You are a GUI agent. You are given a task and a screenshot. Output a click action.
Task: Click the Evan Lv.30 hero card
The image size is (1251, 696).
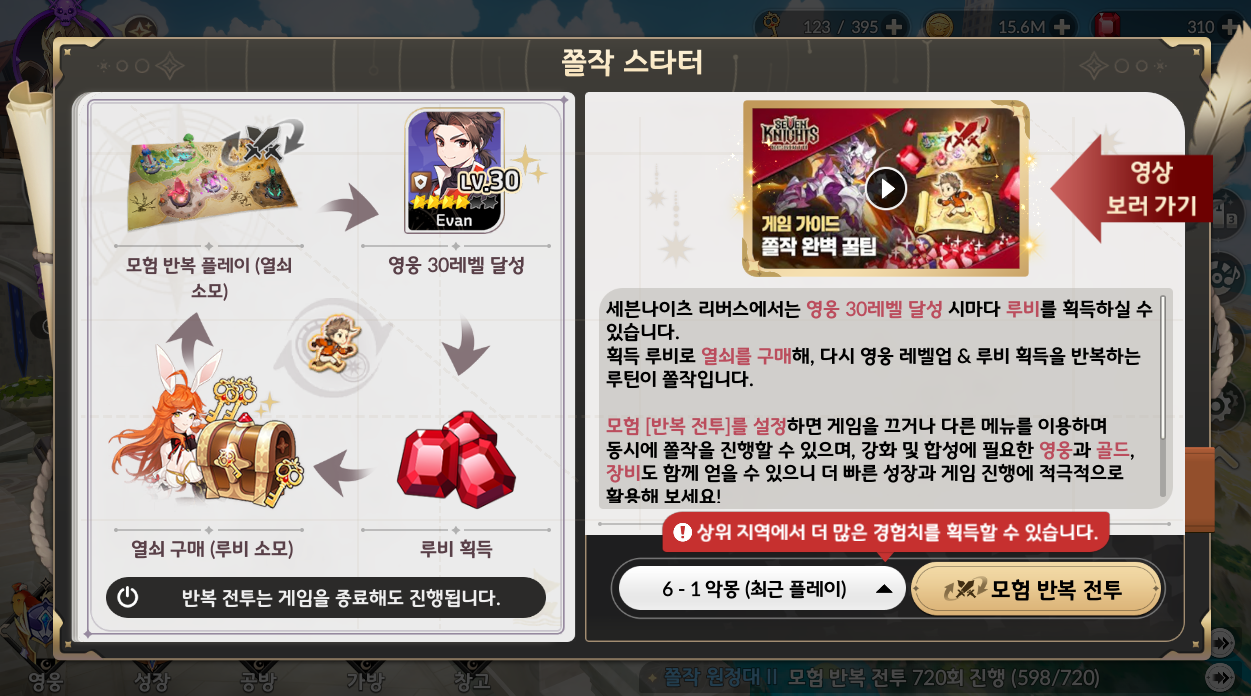pos(454,170)
